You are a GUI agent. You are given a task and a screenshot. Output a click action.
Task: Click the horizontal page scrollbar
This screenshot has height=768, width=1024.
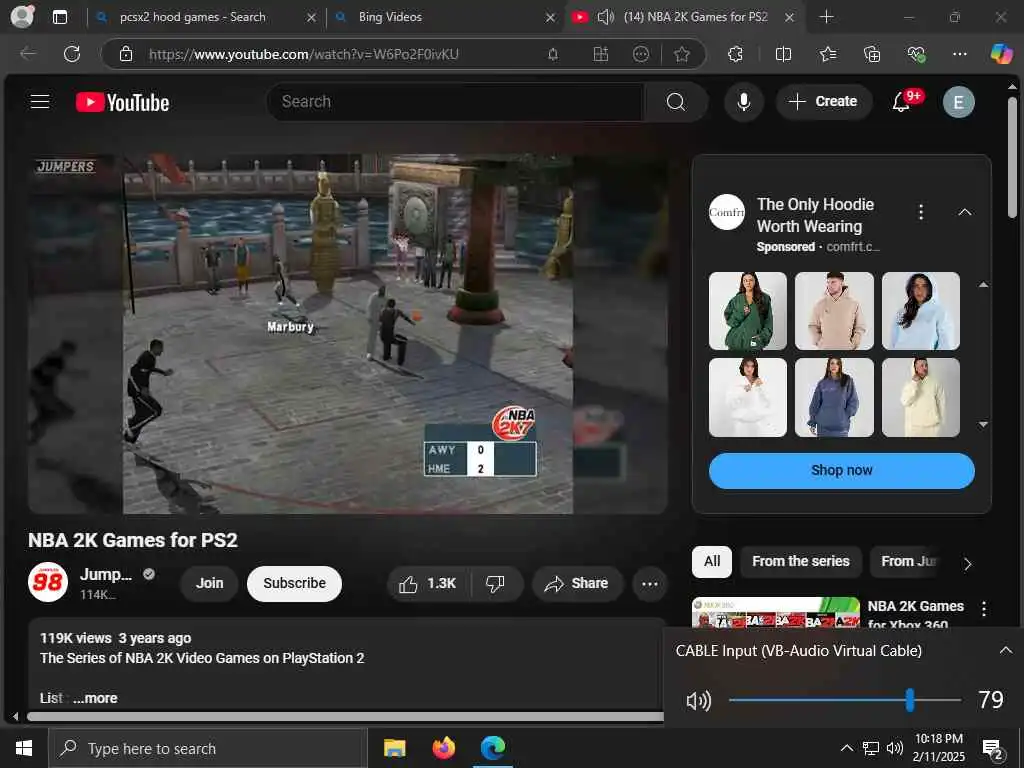coord(345,716)
